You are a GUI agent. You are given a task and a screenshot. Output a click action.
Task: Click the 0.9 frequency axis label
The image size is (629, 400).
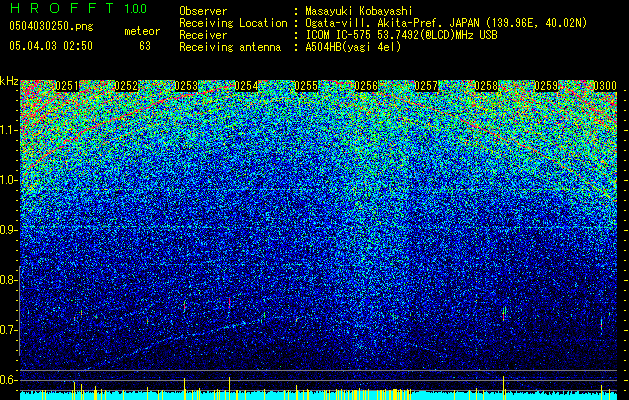7,230
